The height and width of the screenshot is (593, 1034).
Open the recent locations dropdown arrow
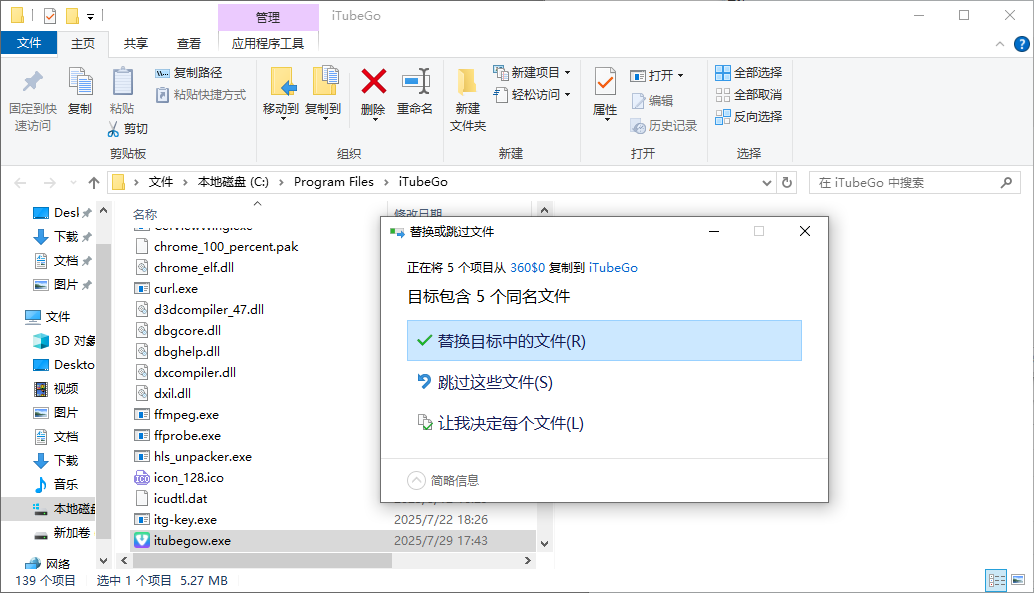[x=73, y=183]
